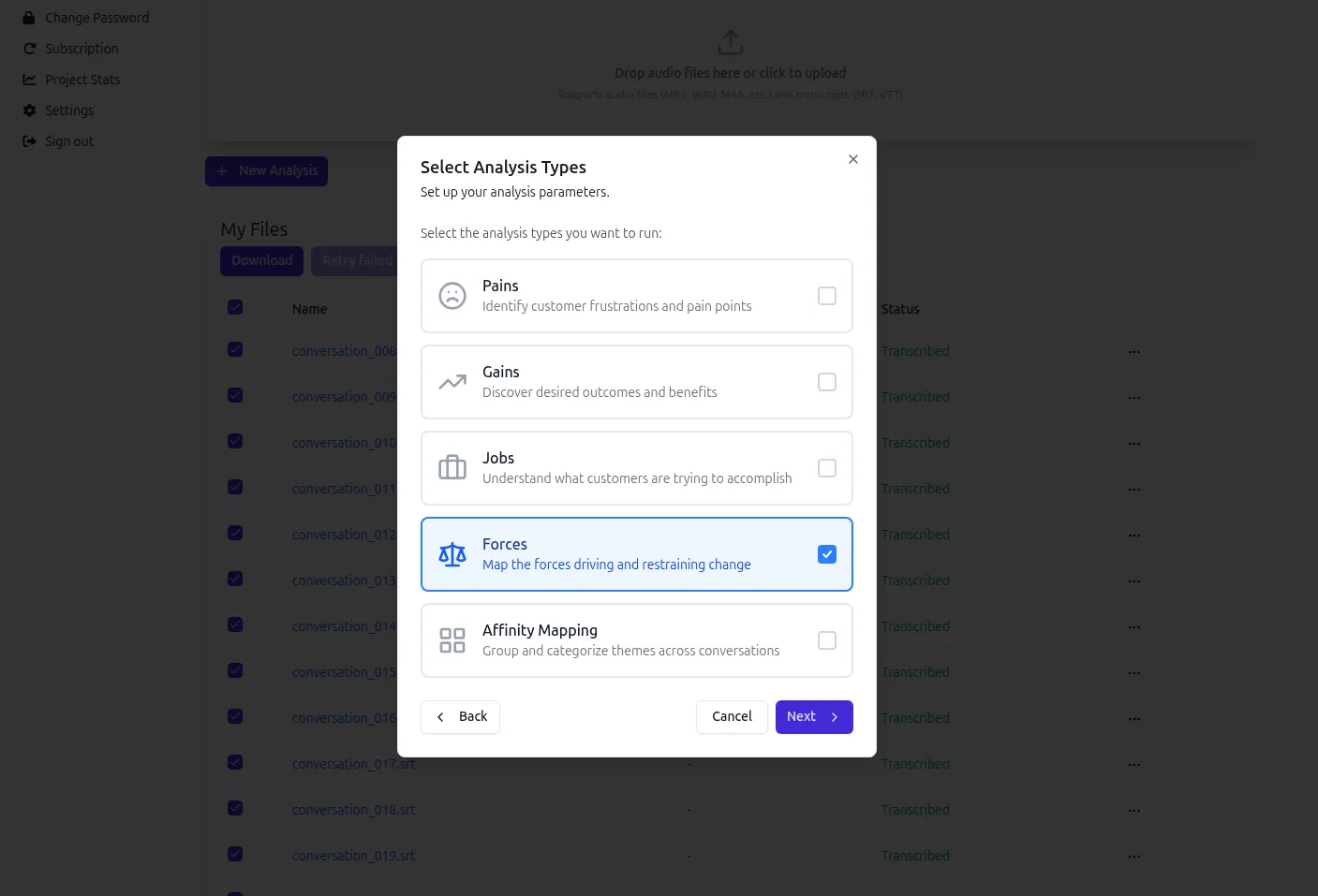Enable the Pains analysis checkbox

click(x=826, y=296)
